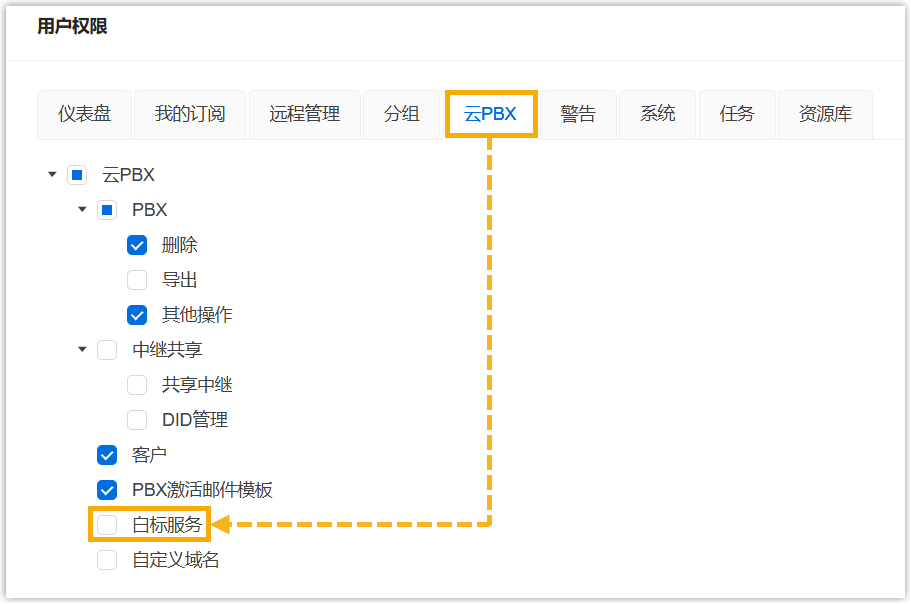Open the 警告 tab

pyautogui.click(x=578, y=114)
